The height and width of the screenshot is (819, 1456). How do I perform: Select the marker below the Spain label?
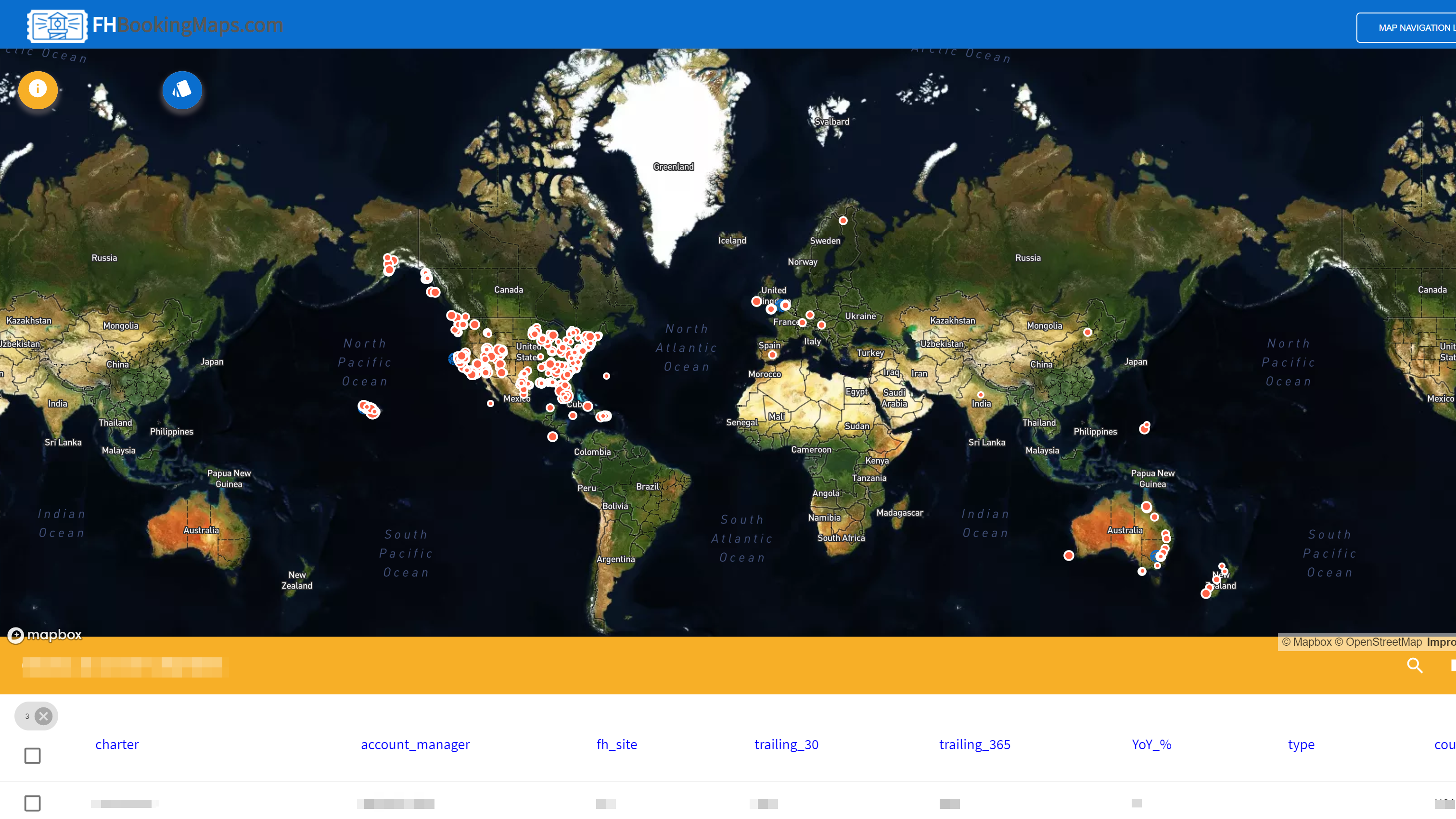pyautogui.click(x=772, y=355)
